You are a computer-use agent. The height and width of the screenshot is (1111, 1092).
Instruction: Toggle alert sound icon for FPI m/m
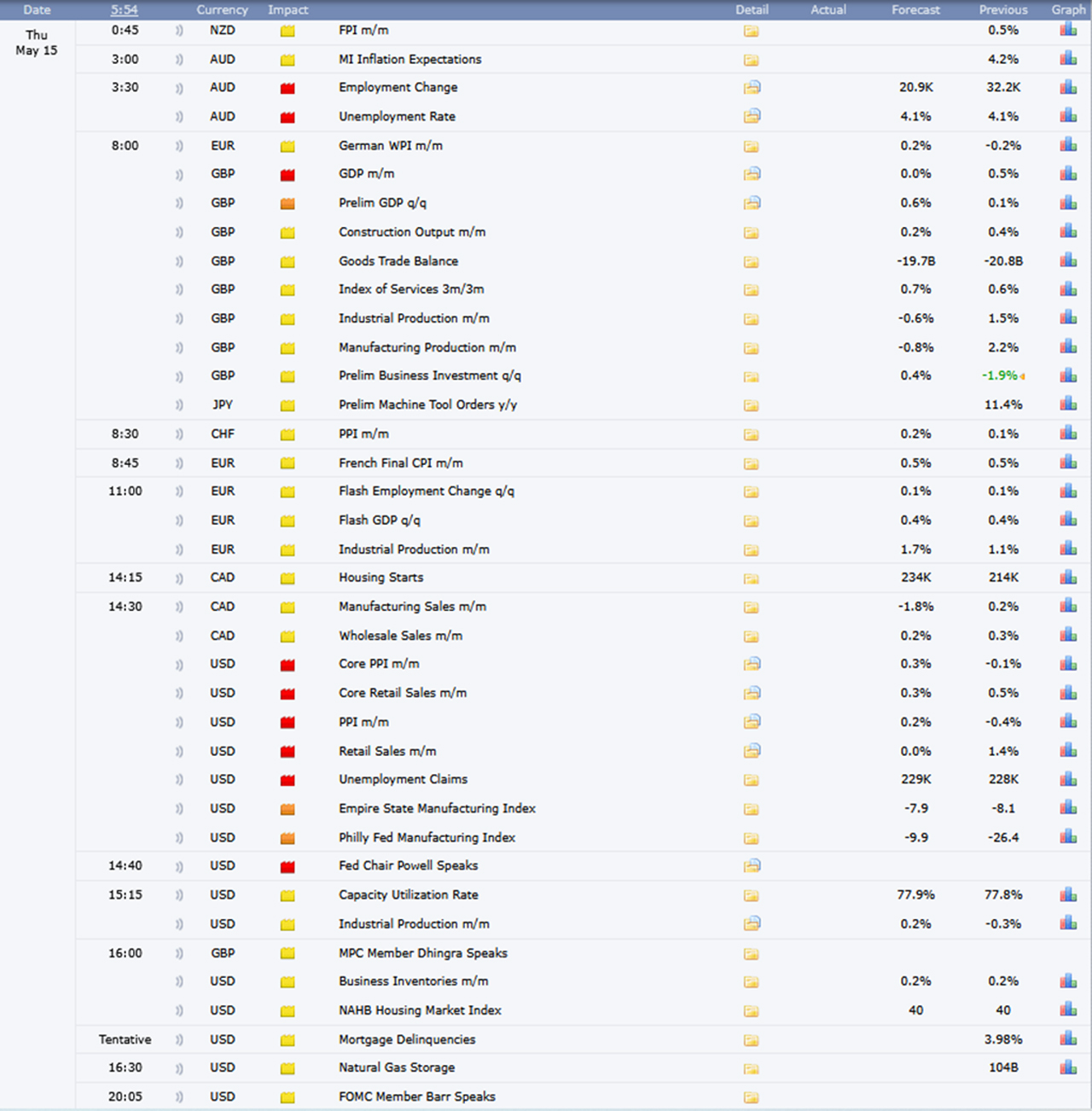179,30
